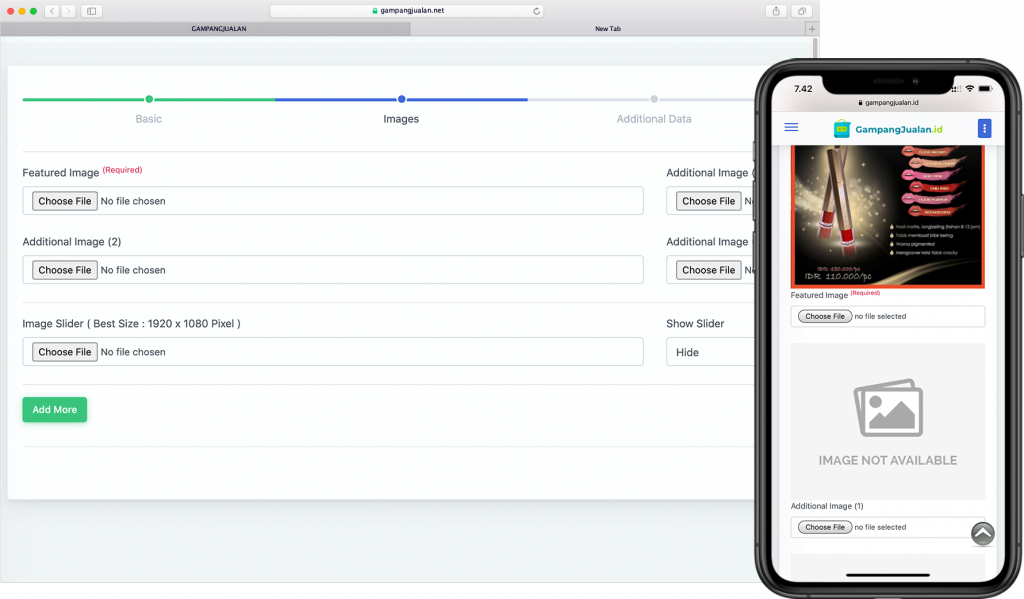Open the blue three-dot menu on mobile
The width and height of the screenshot is (1024, 599).
click(984, 128)
